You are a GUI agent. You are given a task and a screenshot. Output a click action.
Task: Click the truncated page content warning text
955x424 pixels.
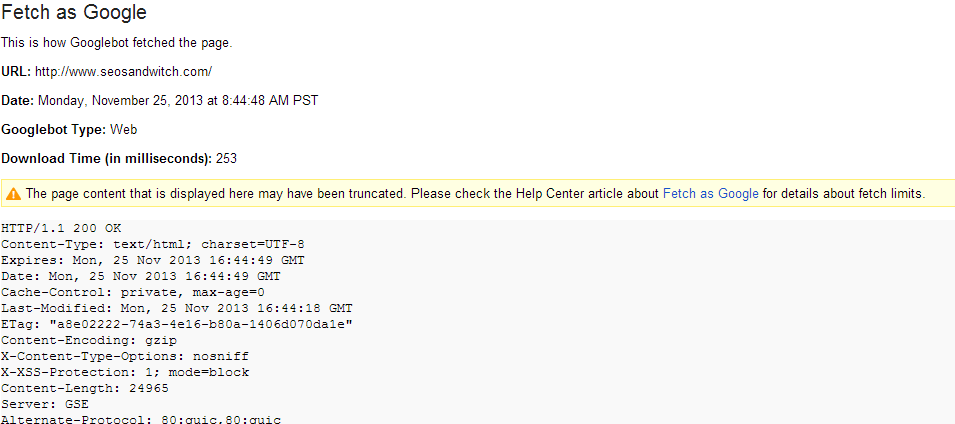coord(340,193)
